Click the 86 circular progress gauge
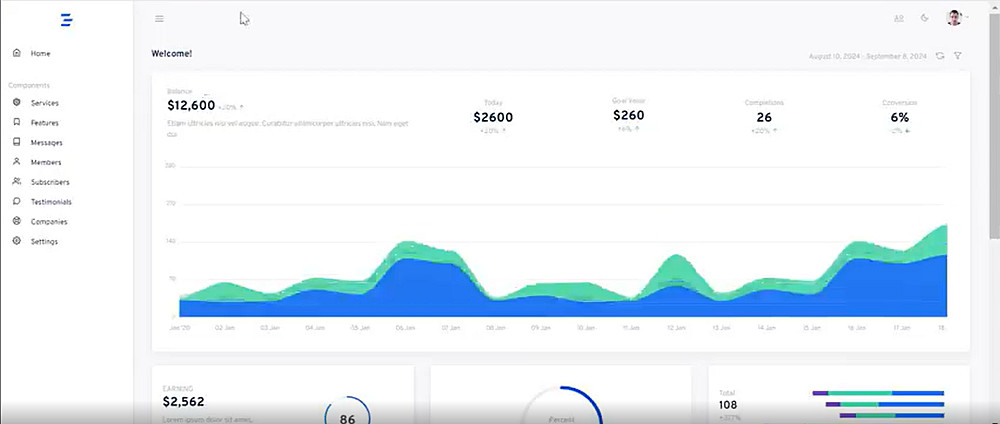Viewport: 1000px width, 424px height. pos(348,410)
